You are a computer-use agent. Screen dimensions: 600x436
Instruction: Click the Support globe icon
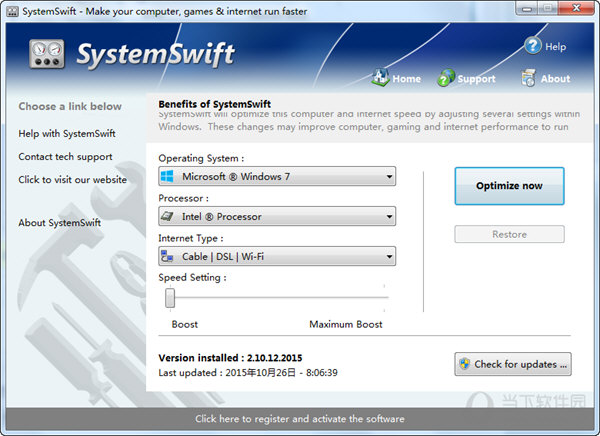446,78
